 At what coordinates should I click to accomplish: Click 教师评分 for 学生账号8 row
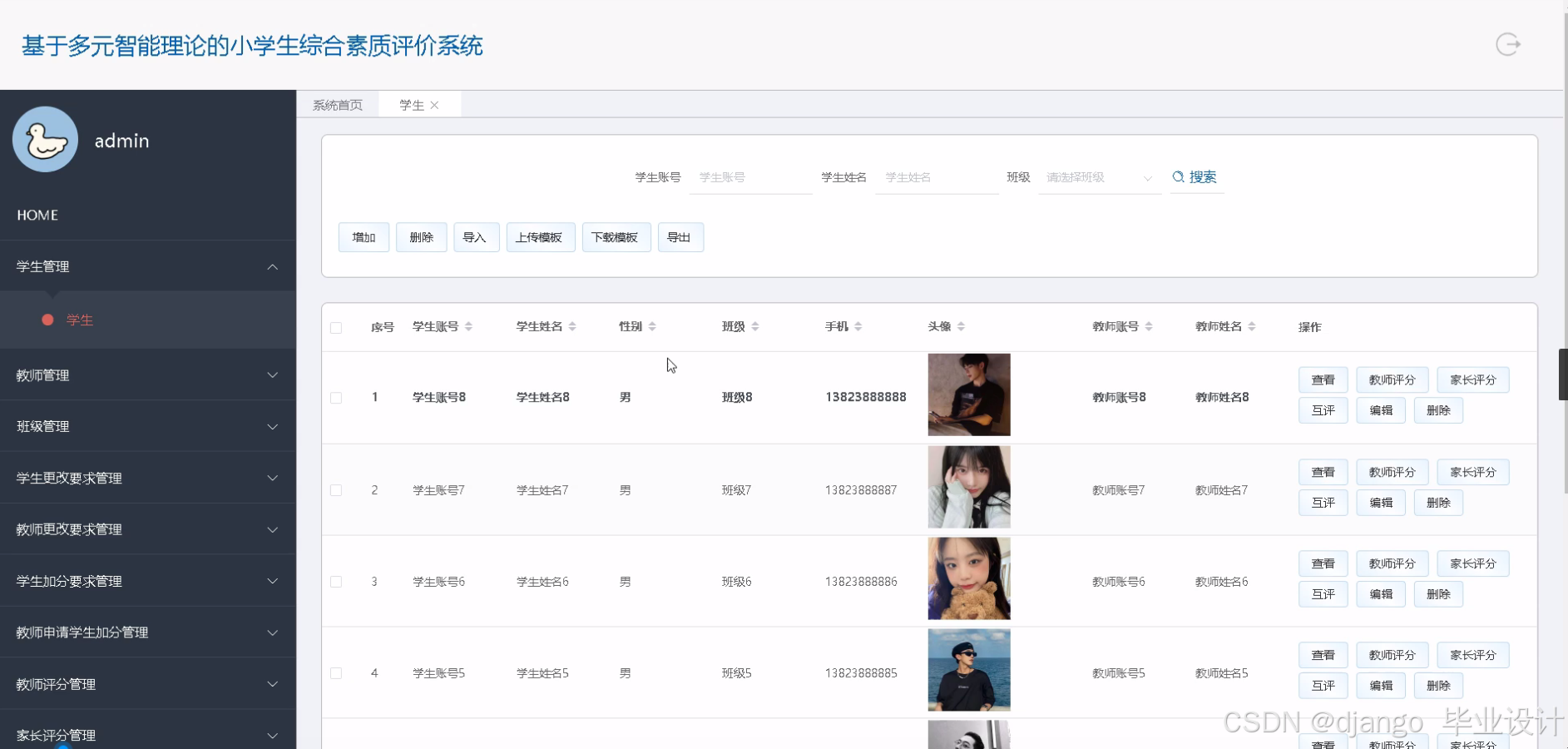[x=1392, y=379]
